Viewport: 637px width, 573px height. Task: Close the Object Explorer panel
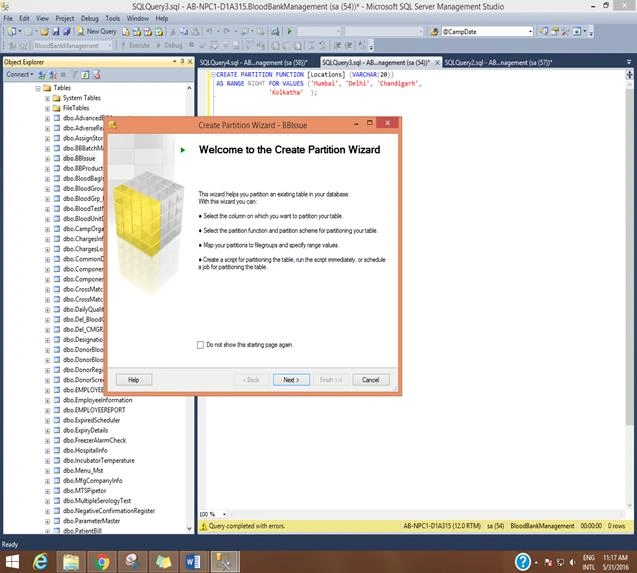[190, 62]
